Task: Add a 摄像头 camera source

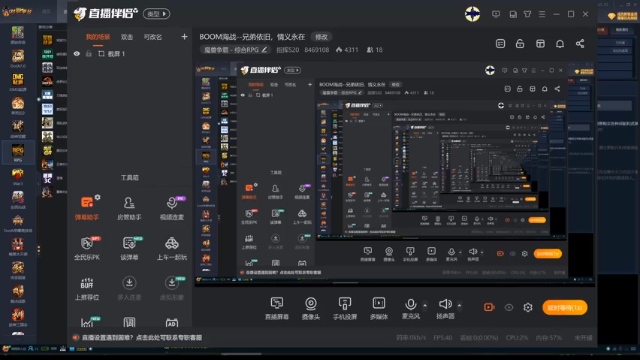Action: (x=311, y=308)
